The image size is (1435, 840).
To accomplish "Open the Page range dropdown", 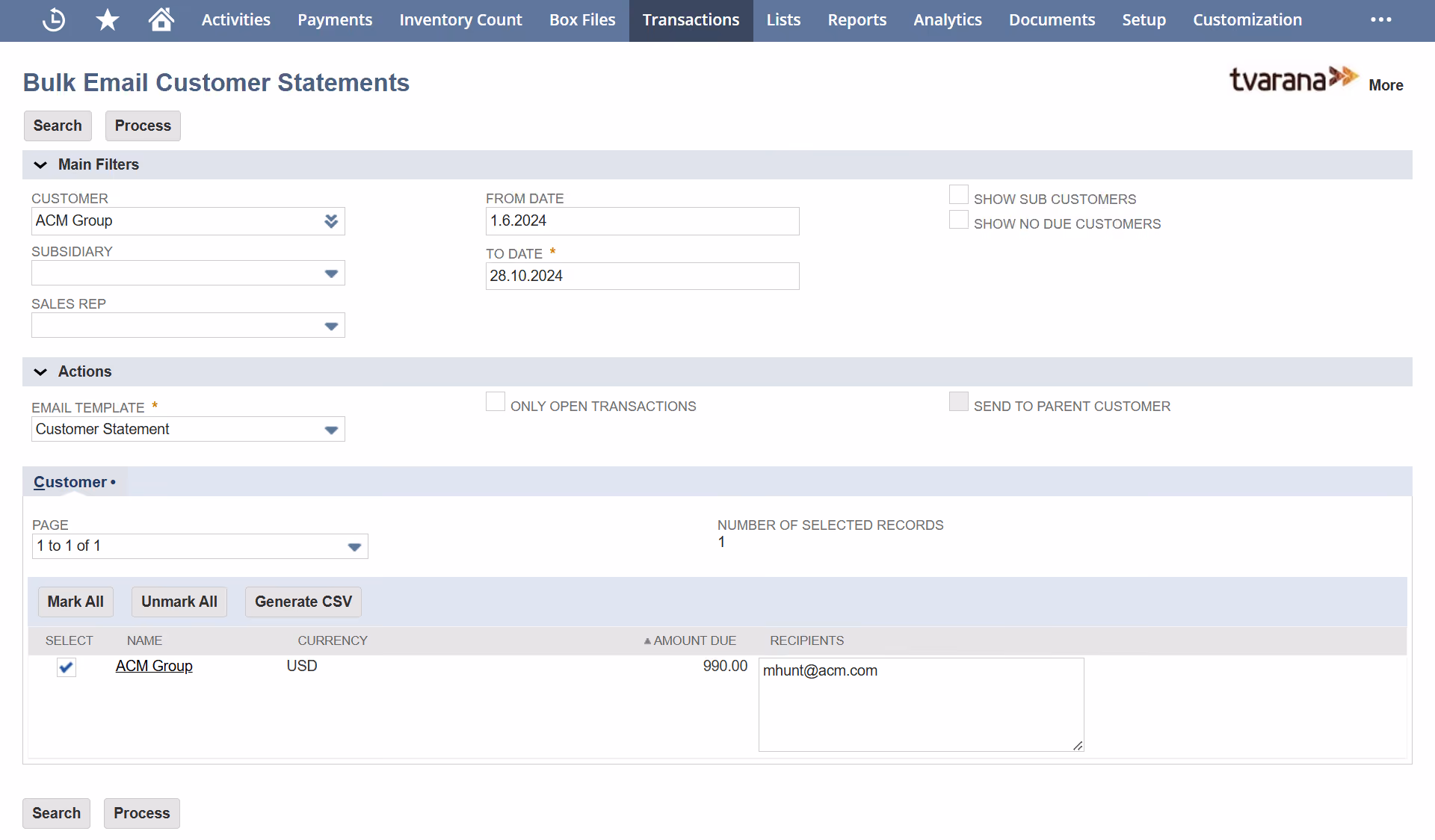I will coord(354,547).
